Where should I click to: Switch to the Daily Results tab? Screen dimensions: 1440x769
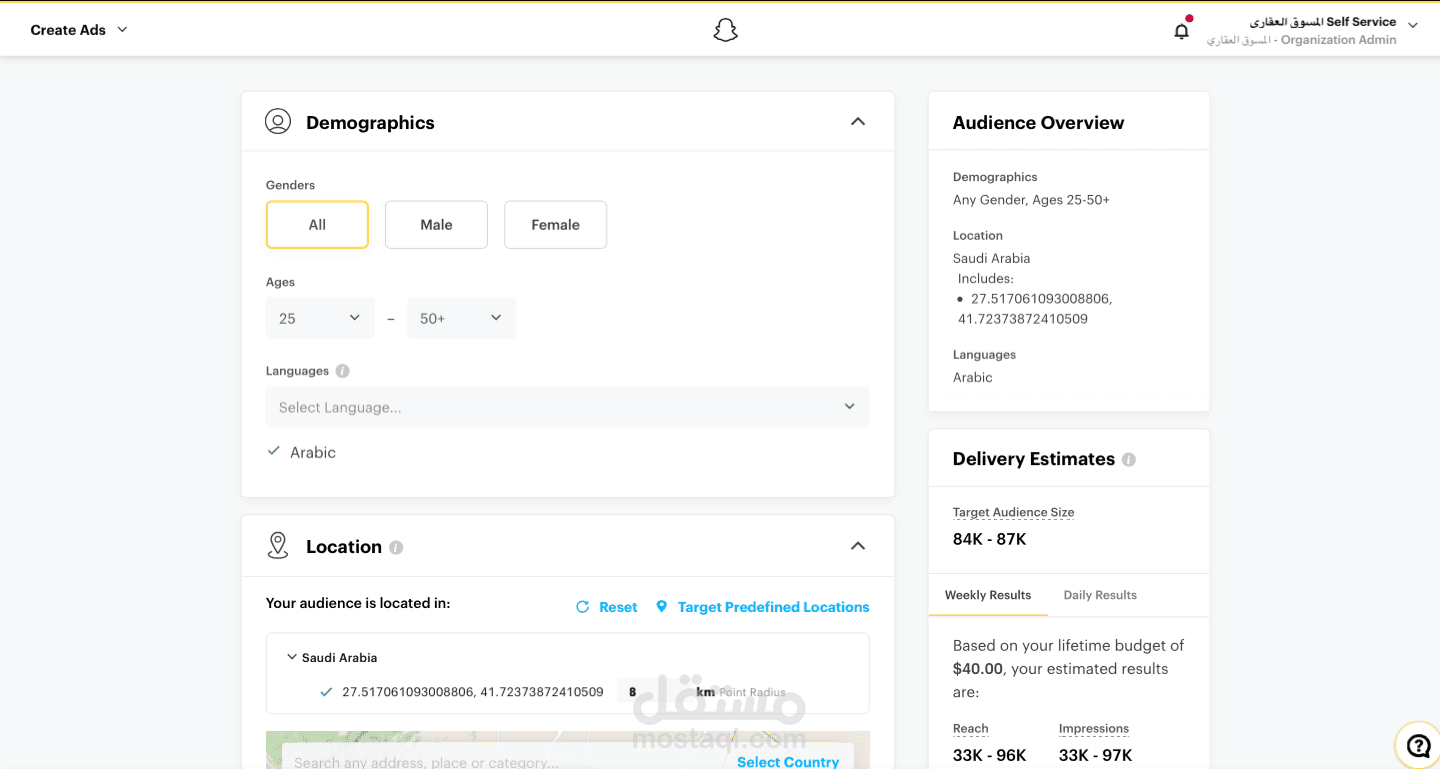coord(1100,595)
